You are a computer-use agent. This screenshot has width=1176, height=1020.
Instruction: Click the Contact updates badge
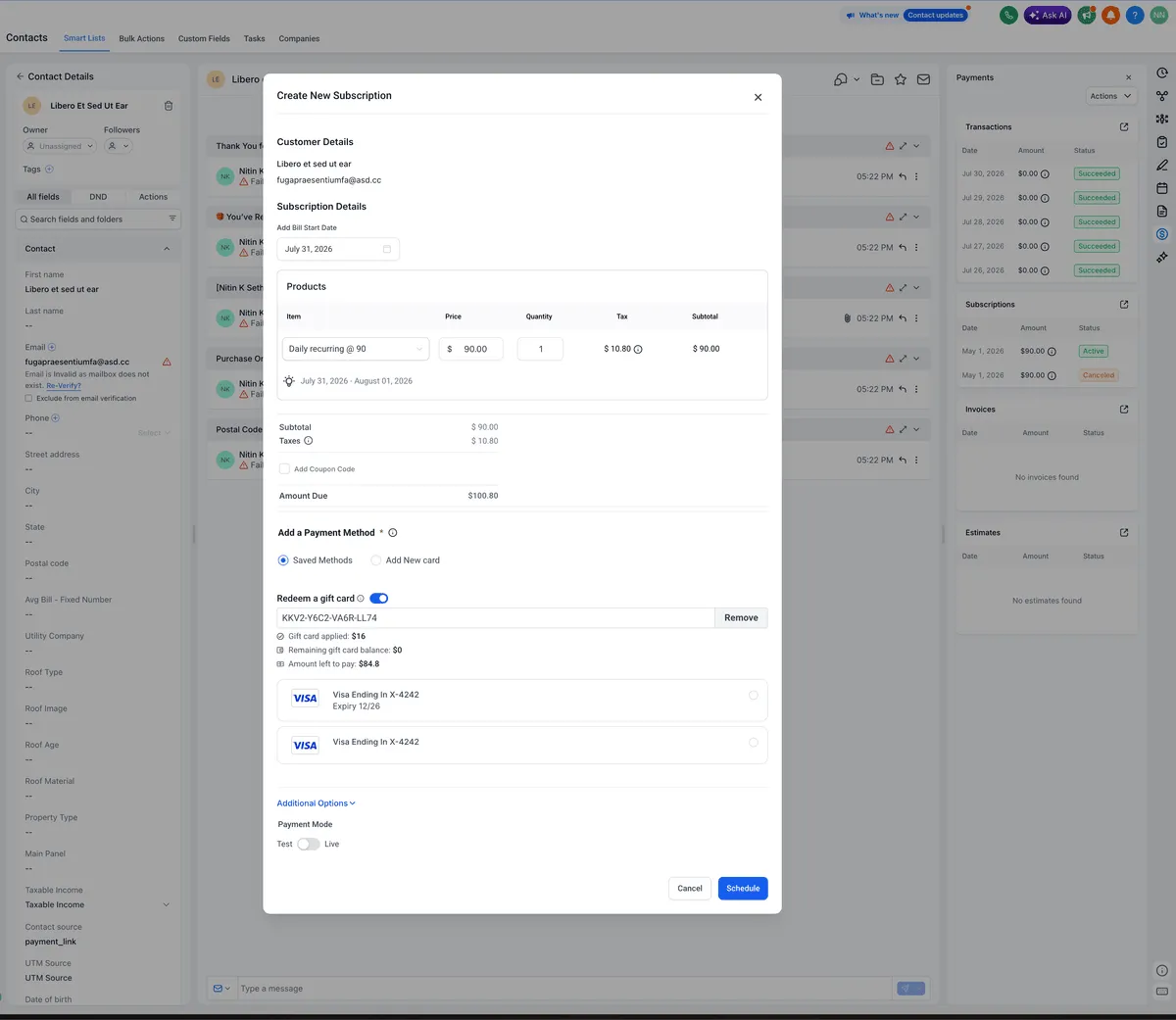coord(935,16)
